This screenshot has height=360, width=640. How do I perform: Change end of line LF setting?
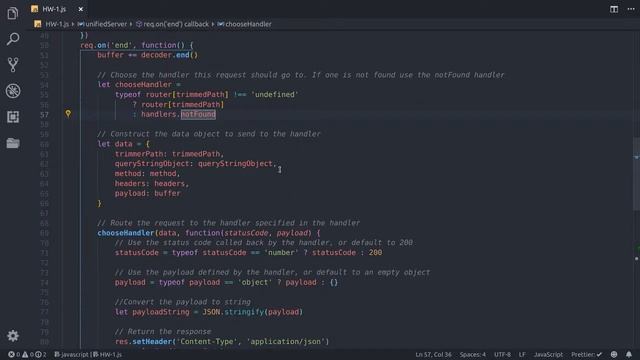point(522,354)
